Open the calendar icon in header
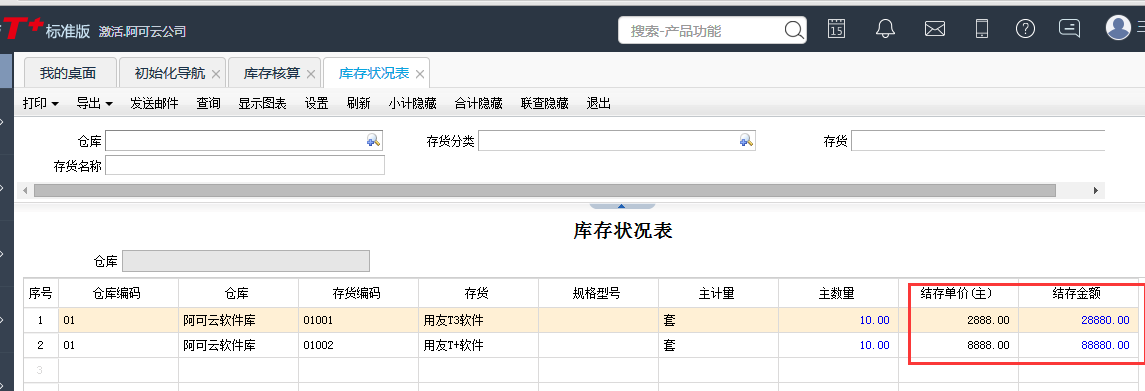1145x391 pixels. click(836, 29)
